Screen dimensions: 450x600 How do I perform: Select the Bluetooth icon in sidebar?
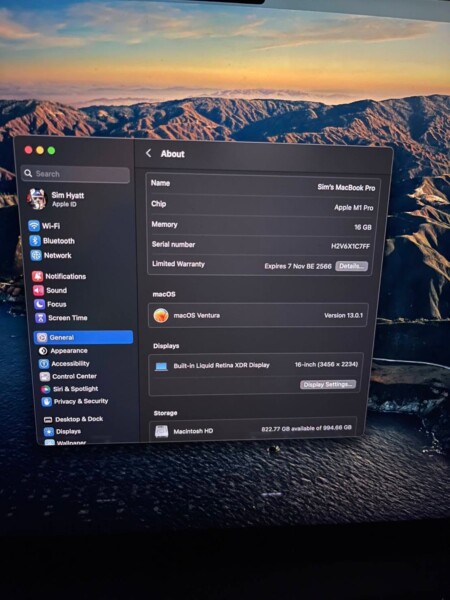[36, 241]
